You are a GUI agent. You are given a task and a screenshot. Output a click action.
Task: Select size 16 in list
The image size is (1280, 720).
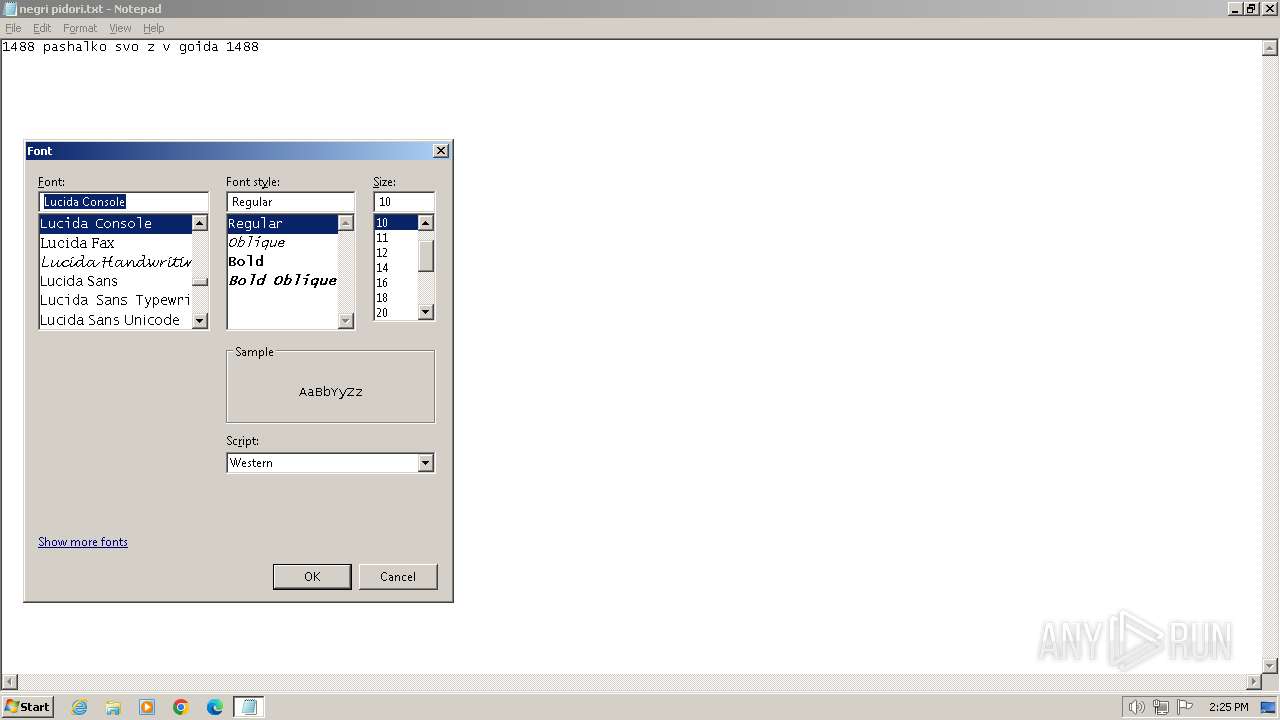click(x=396, y=283)
